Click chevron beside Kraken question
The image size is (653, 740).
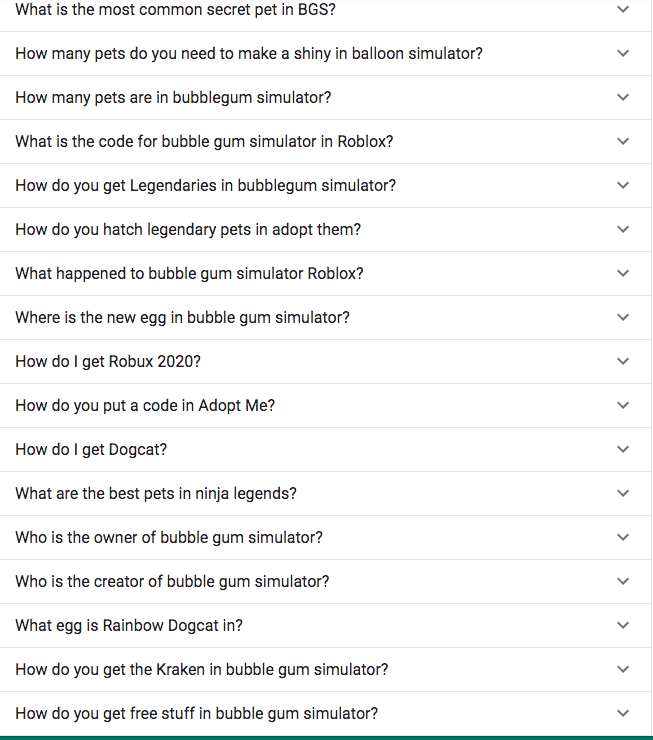pos(623,670)
